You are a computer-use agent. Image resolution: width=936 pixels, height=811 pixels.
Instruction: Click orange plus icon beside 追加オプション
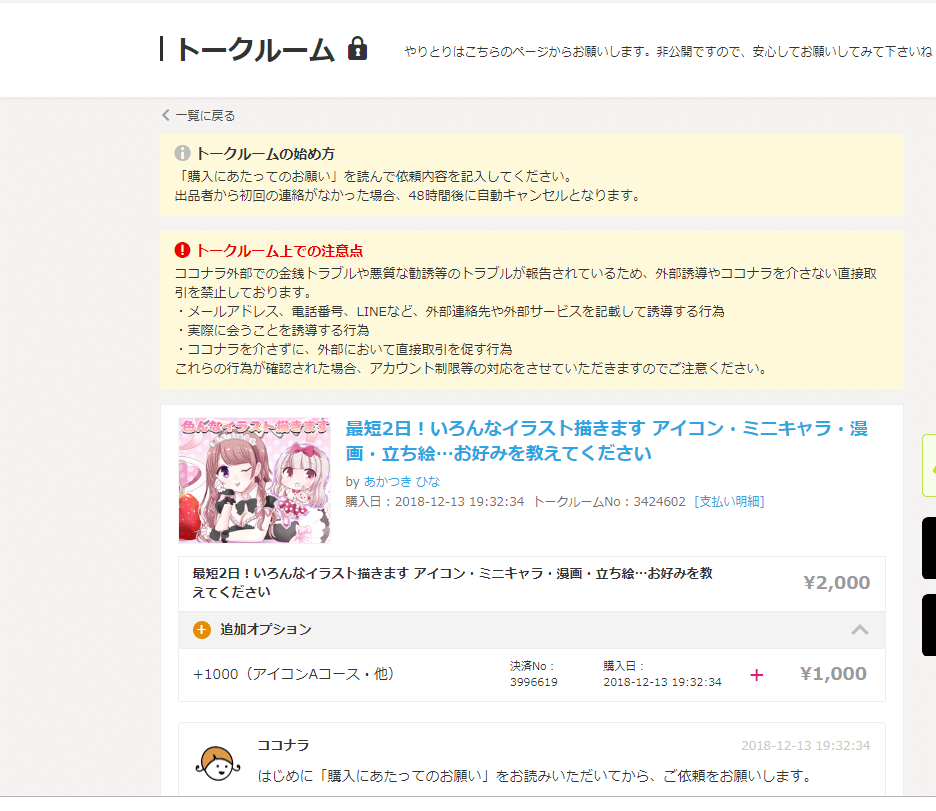(202, 630)
